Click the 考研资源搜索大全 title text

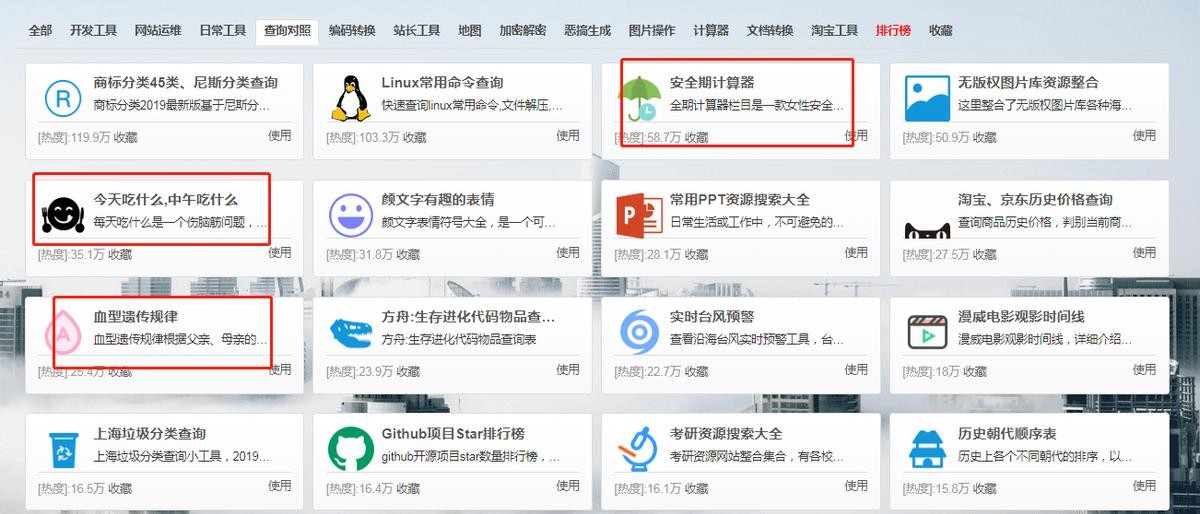coord(726,433)
